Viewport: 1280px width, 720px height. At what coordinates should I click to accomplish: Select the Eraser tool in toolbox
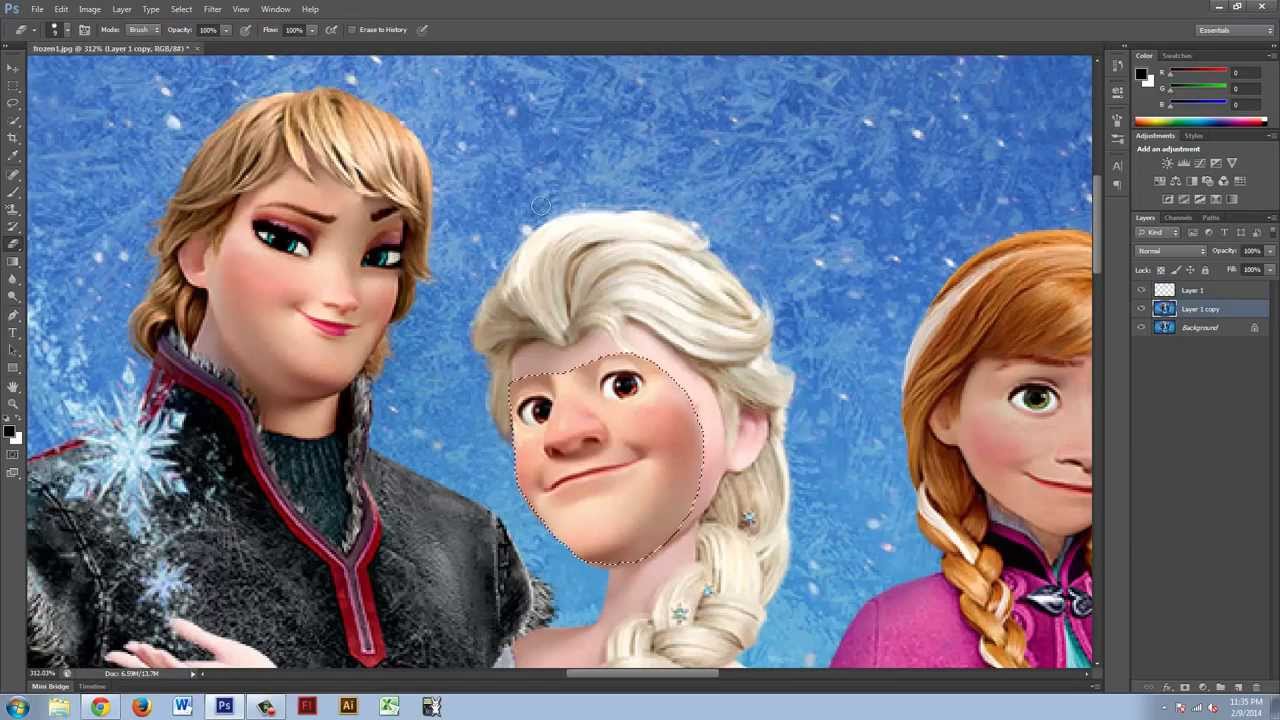[x=12, y=244]
